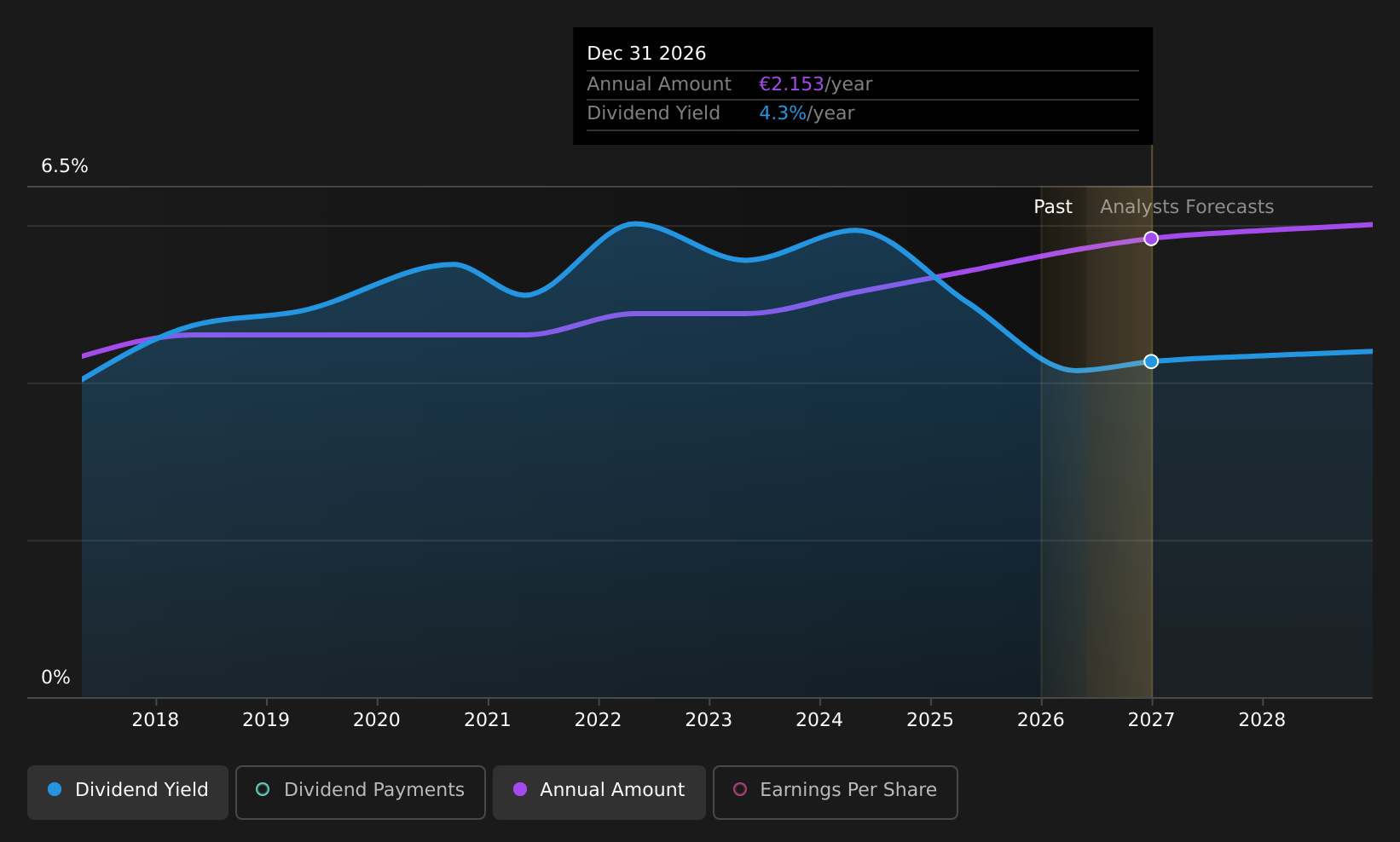The image size is (1400, 842).
Task: Enable the Earnings Per Share series
Action: [836, 792]
